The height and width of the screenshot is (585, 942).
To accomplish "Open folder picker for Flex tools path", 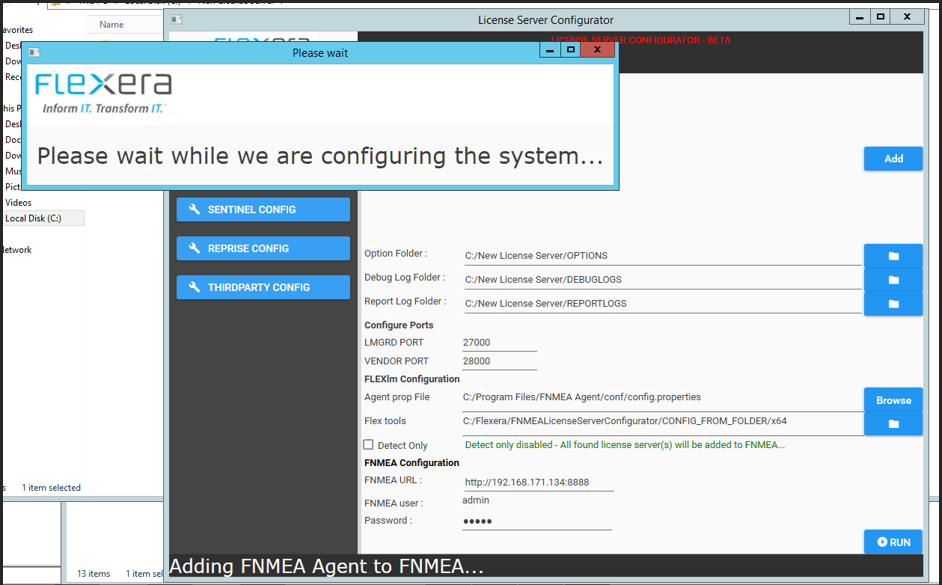I will pos(893,424).
